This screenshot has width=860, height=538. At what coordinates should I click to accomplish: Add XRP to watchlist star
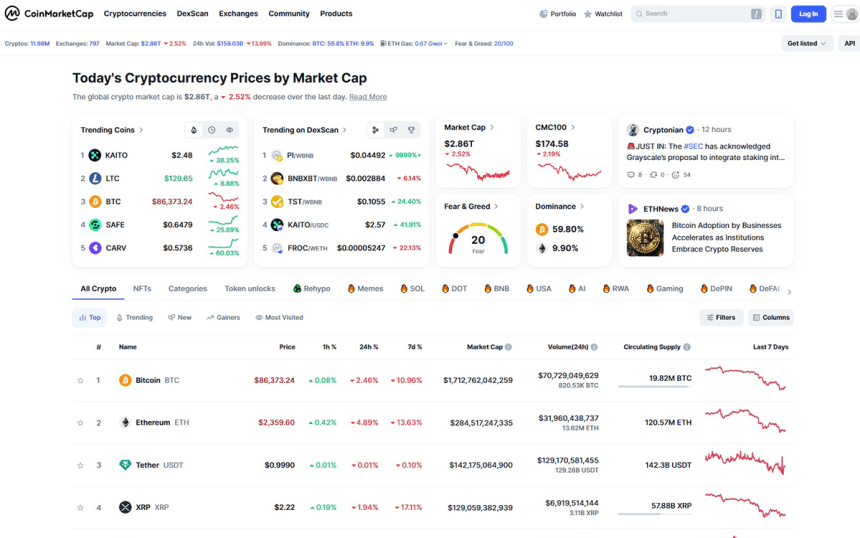[81, 508]
